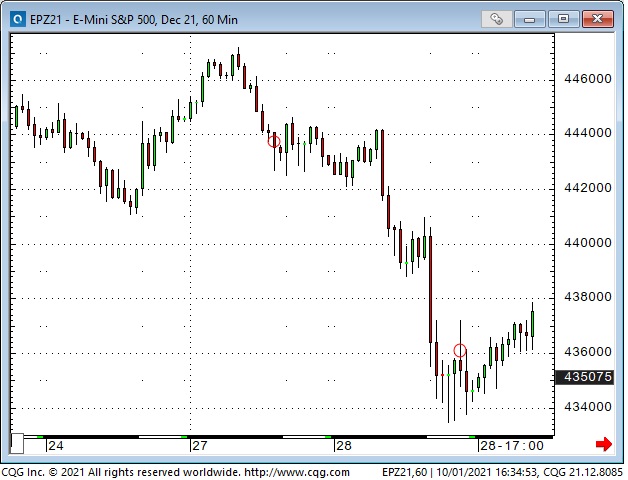Maximize the EPZ21 chart window
628x480 pixels.
[563, 19]
